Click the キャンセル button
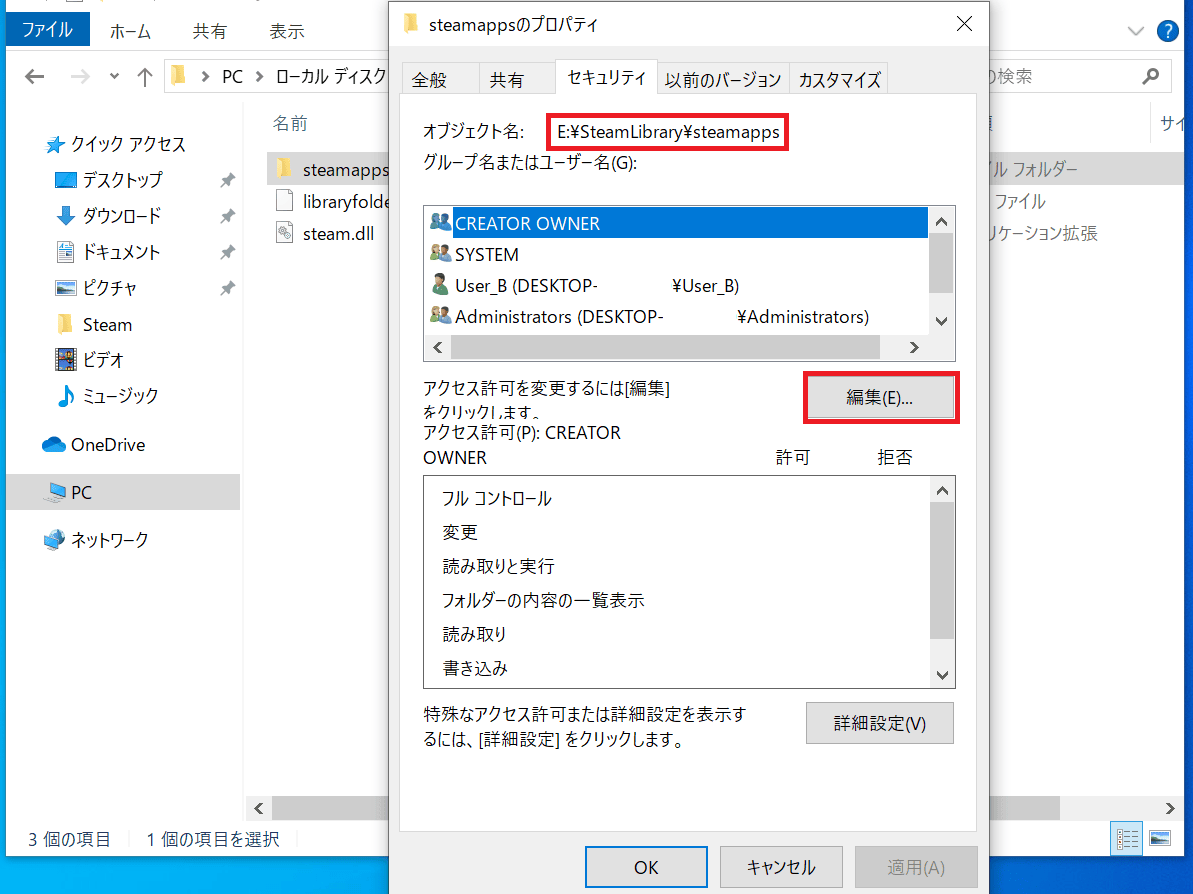This screenshot has height=894, width=1193. tap(781, 867)
